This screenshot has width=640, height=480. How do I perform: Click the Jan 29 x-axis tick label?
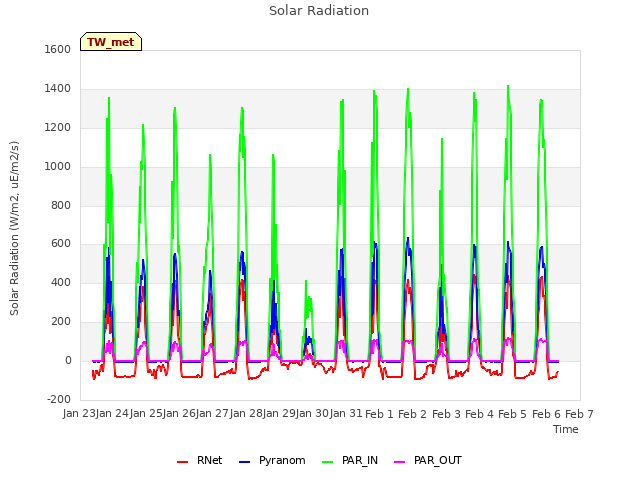coord(279,413)
